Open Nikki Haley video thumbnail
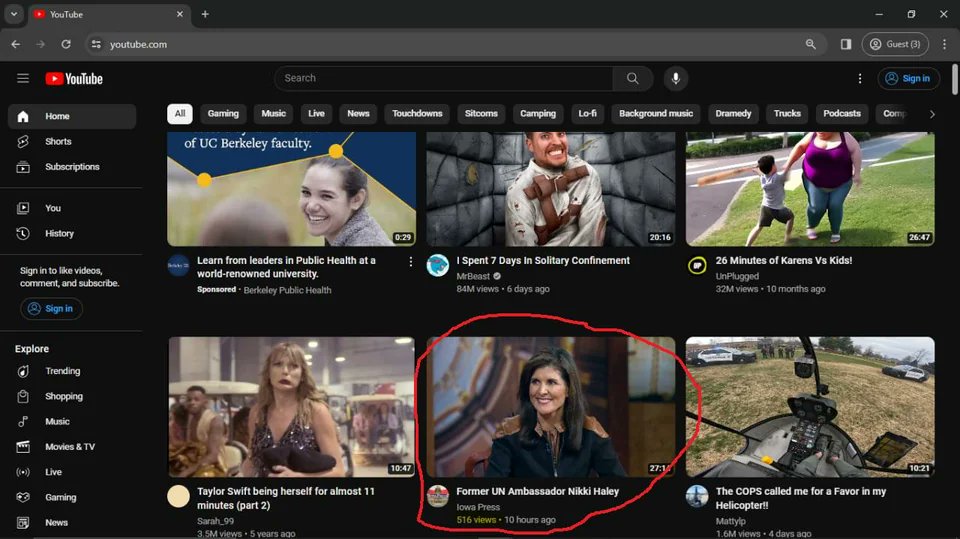This screenshot has width=960, height=539. click(551, 407)
